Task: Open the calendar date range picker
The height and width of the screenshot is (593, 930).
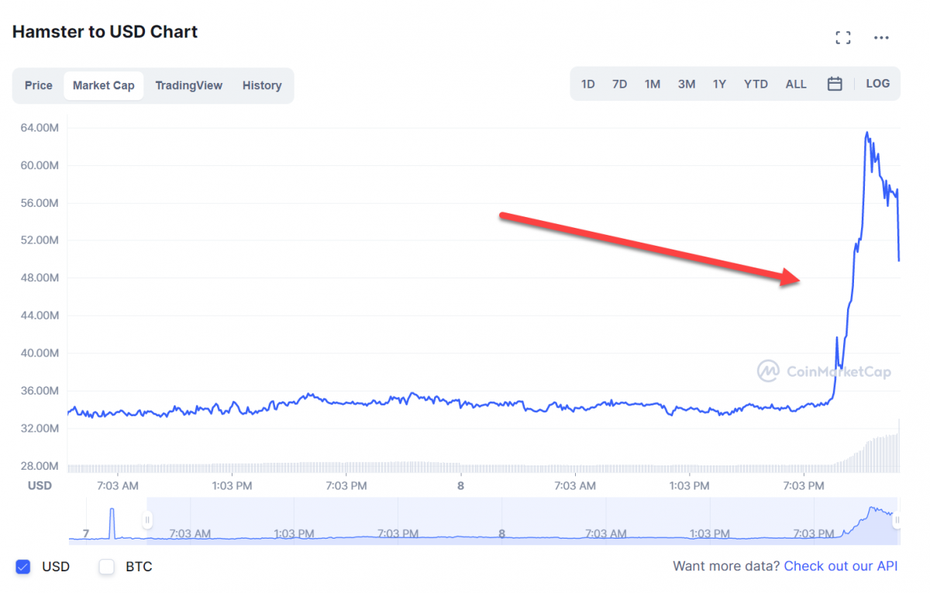Action: point(835,84)
